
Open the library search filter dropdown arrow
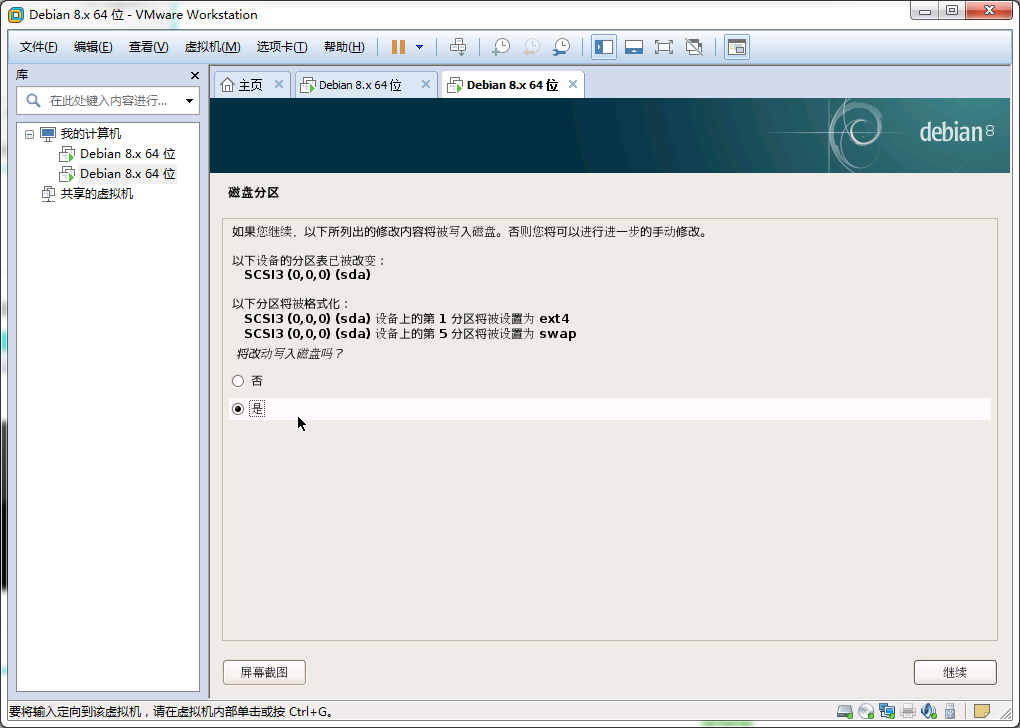189,101
